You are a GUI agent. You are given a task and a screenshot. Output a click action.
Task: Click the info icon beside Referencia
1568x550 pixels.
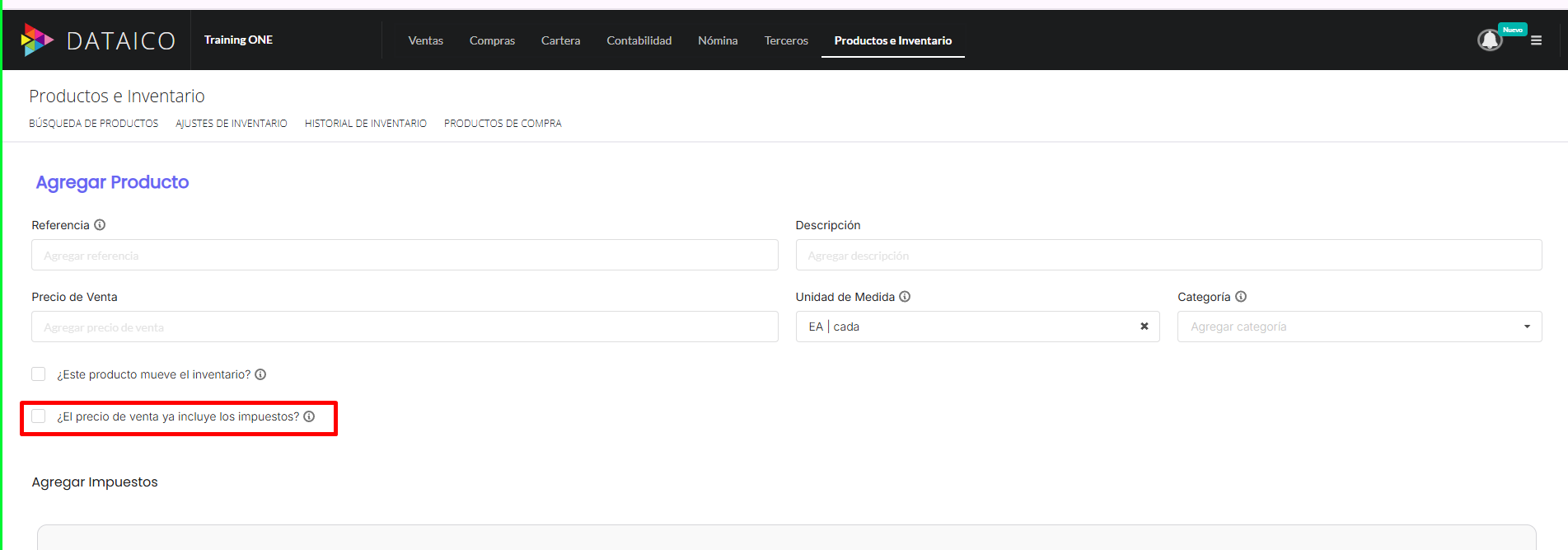pyautogui.click(x=100, y=225)
